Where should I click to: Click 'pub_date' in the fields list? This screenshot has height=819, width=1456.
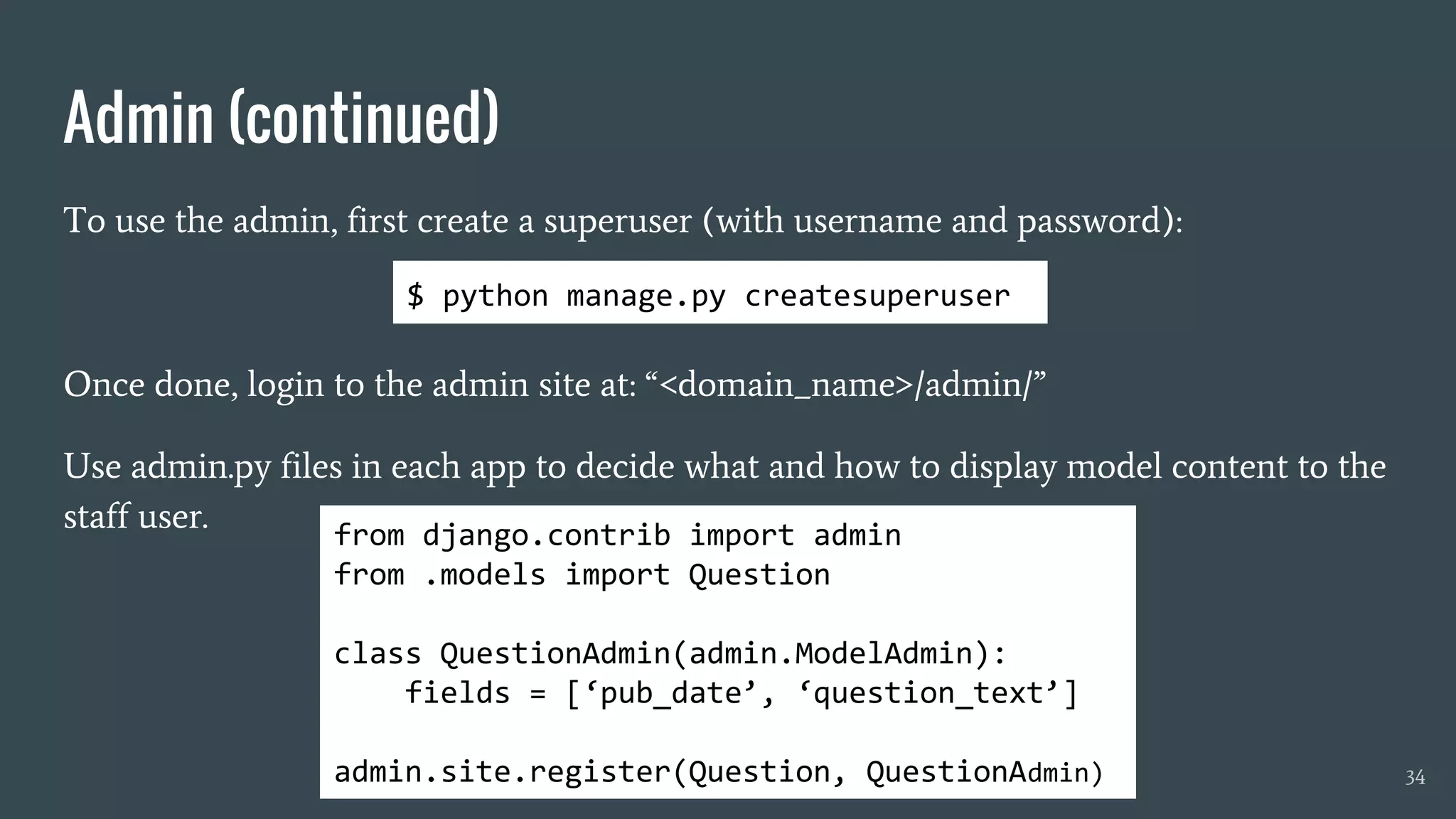coord(670,694)
